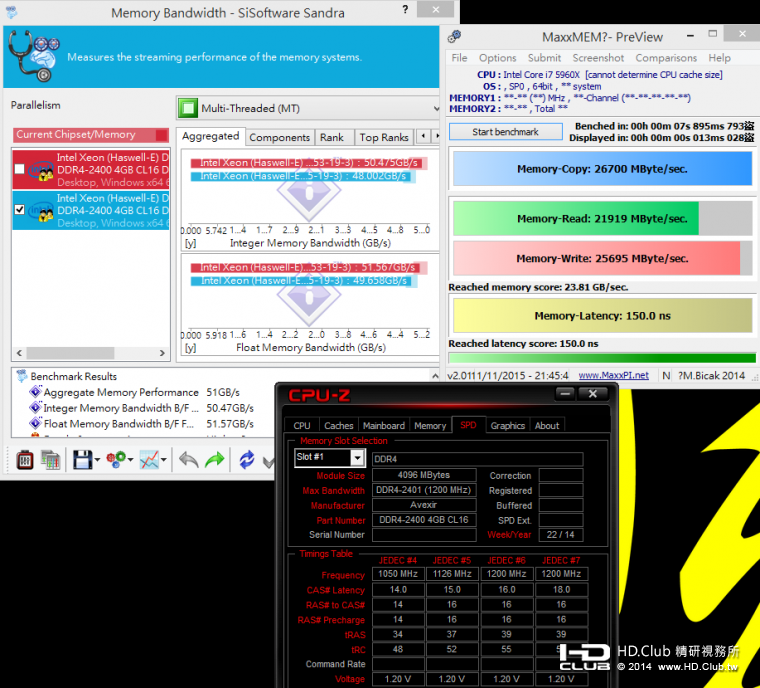The image size is (760, 688).
Task: Click the grey back arrow icon
Action: (x=187, y=460)
